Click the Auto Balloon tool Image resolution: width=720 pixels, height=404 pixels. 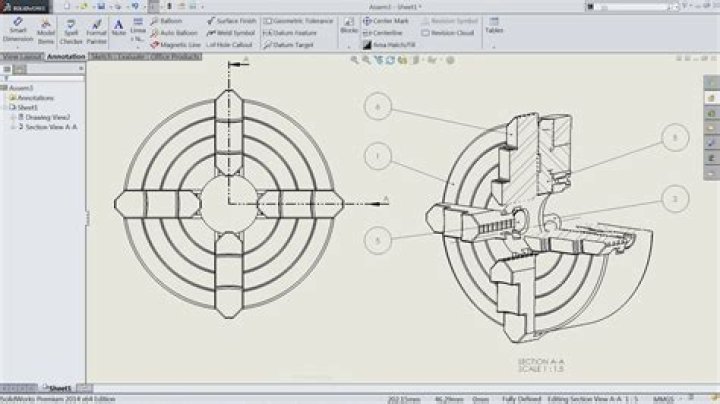pyautogui.click(x=174, y=33)
